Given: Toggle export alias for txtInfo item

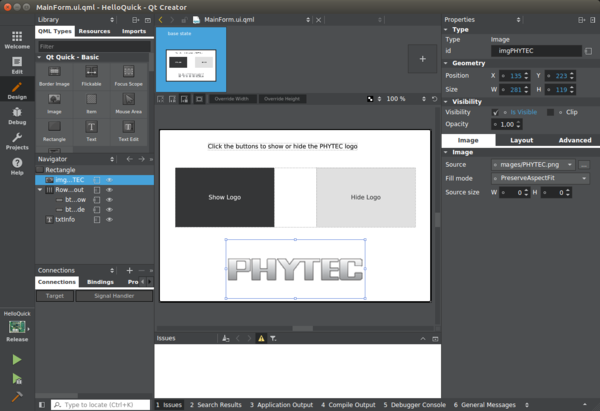Looking at the screenshot, I should pos(97,220).
